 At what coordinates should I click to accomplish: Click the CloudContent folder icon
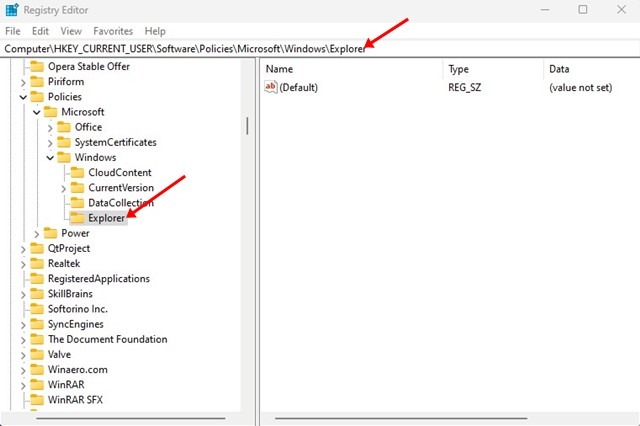coord(76,172)
